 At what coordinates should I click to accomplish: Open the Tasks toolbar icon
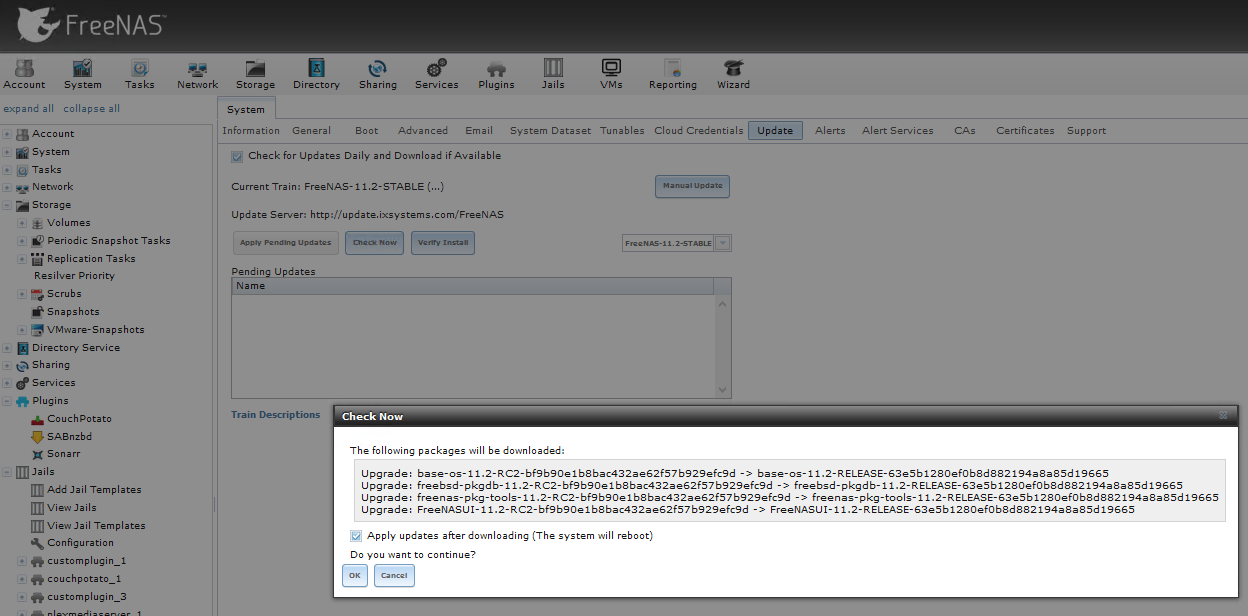tap(140, 74)
